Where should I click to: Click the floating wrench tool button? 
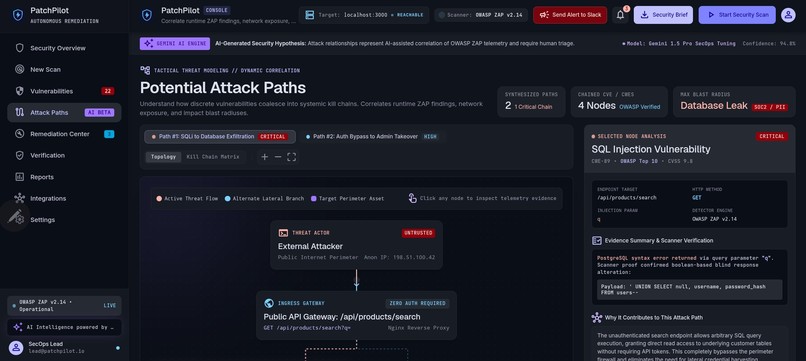[x=14, y=216]
